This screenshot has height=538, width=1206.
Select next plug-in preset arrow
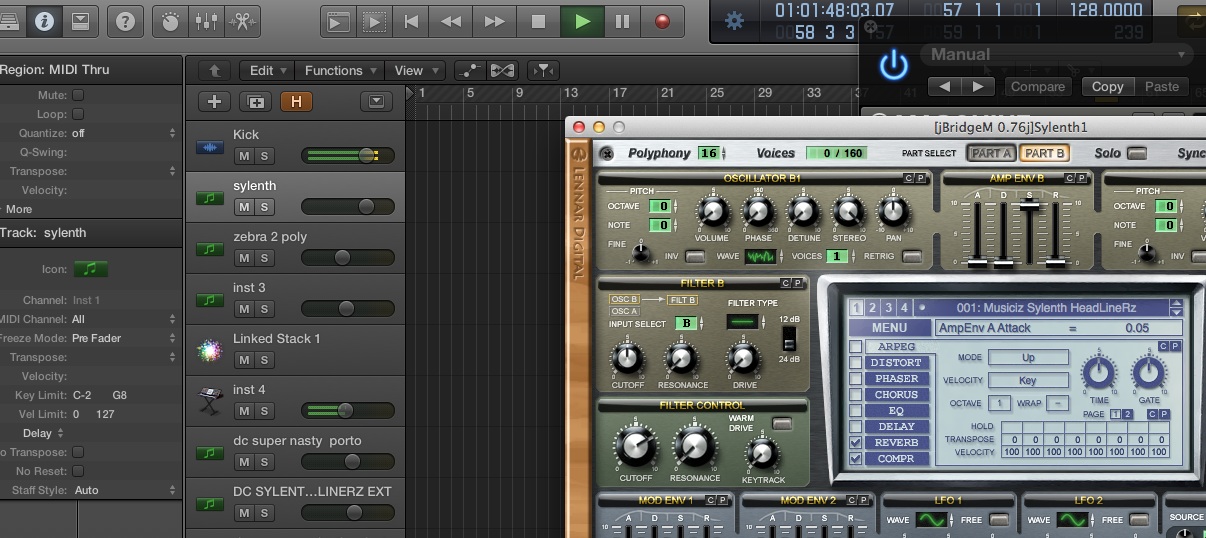point(979,87)
